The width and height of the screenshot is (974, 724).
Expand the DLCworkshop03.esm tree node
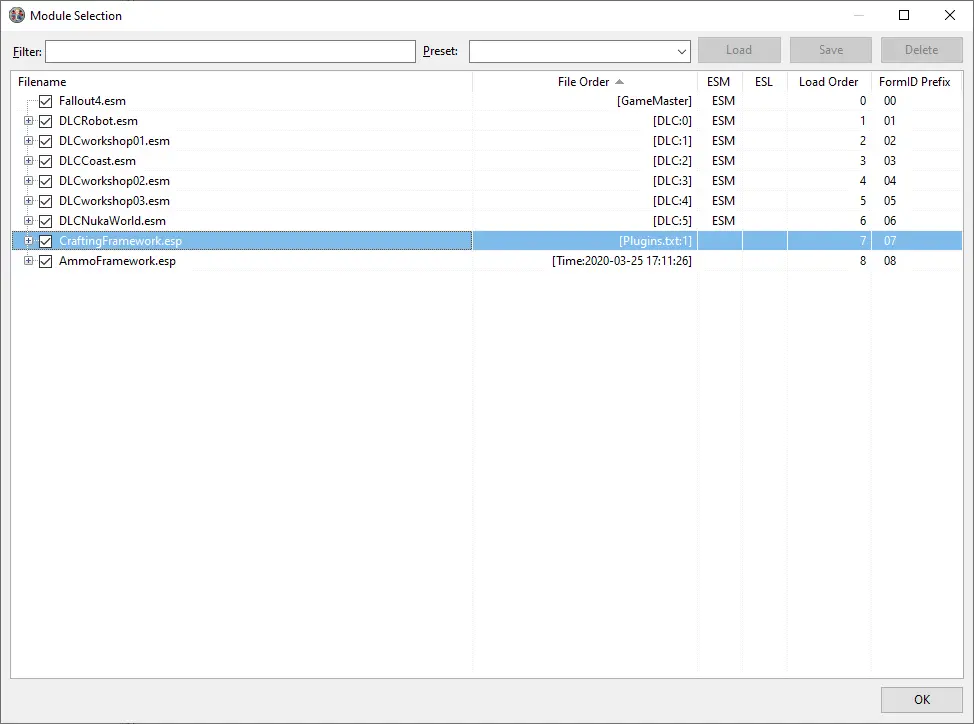pos(29,200)
